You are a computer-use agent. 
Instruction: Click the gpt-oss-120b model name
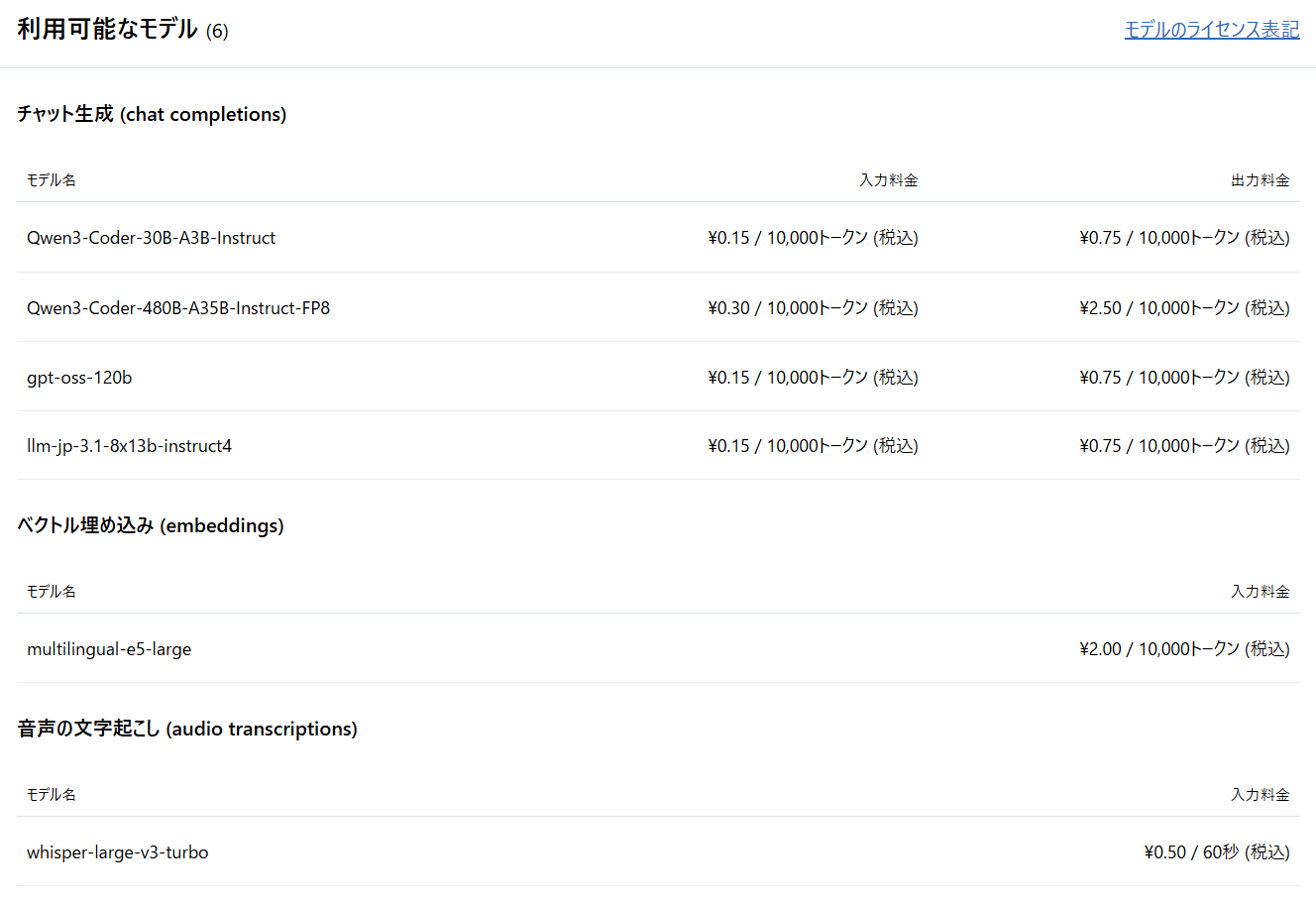(x=79, y=378)
